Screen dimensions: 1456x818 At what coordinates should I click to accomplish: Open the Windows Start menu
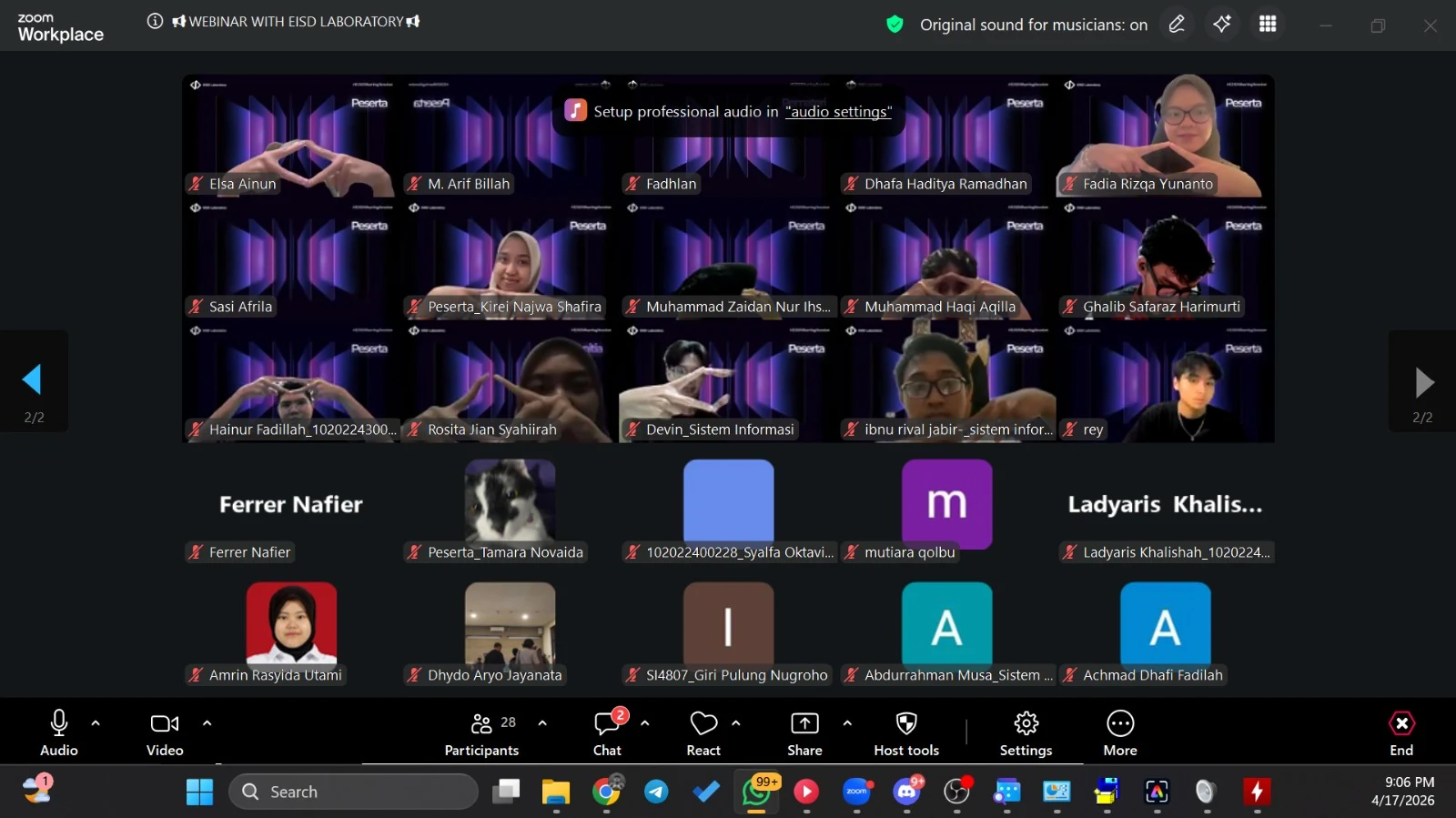click(x=199, y=792)
